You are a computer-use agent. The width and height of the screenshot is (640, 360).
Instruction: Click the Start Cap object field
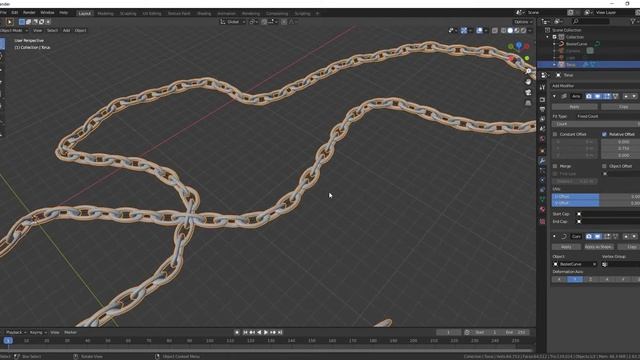pyautogui.click(x=608, y=214)
